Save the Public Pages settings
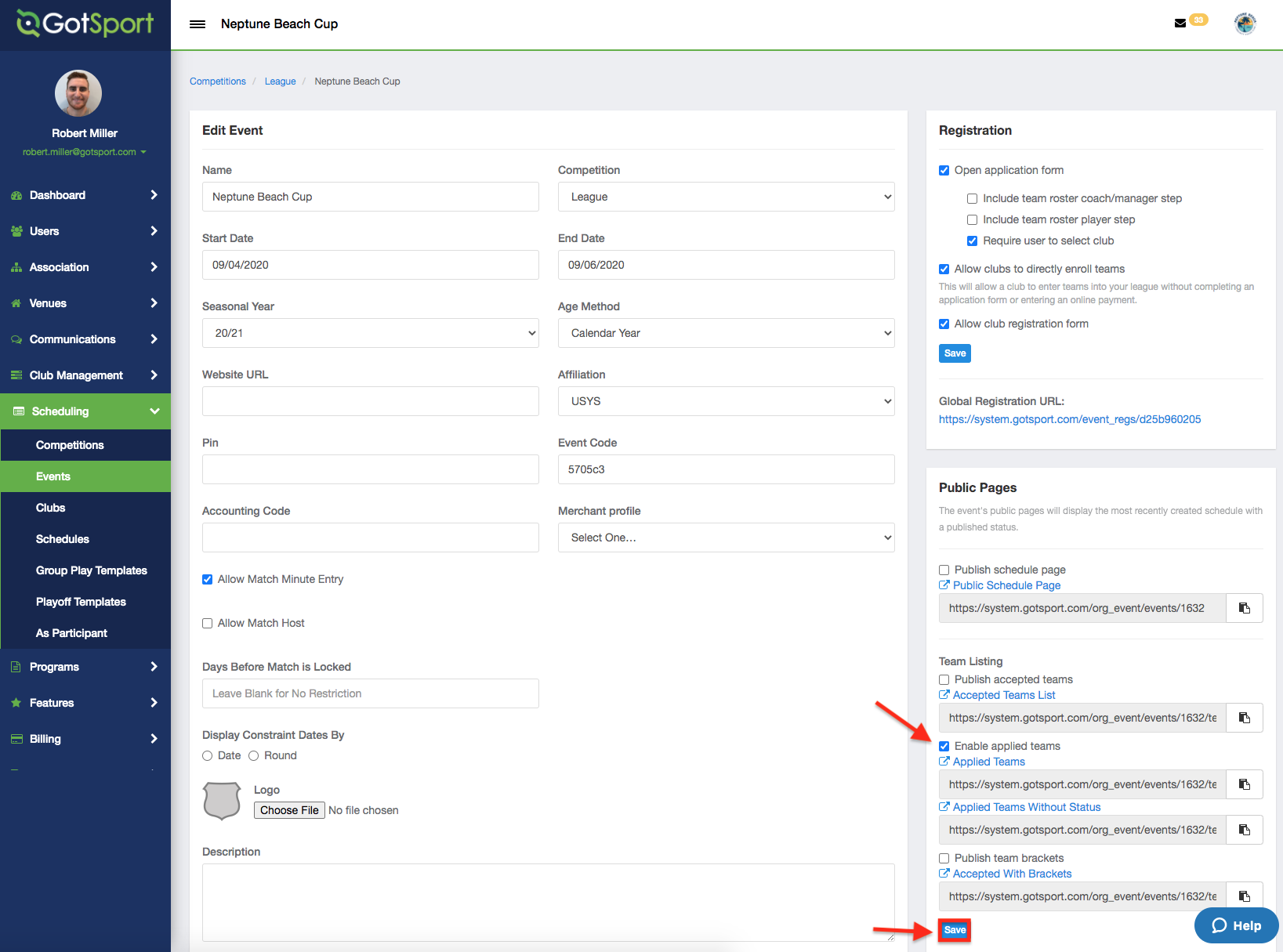1283x952 pixels. coord(955,930)
